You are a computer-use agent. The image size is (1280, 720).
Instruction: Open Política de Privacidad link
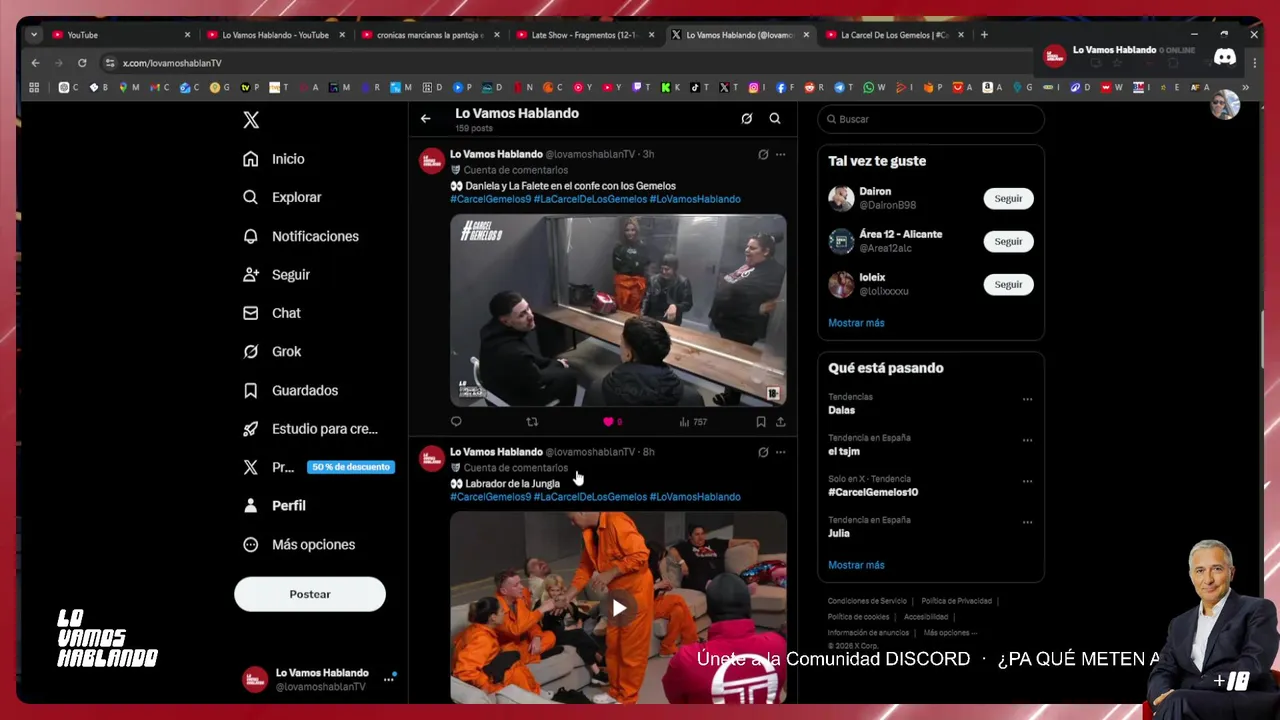(x=957, y=601)
